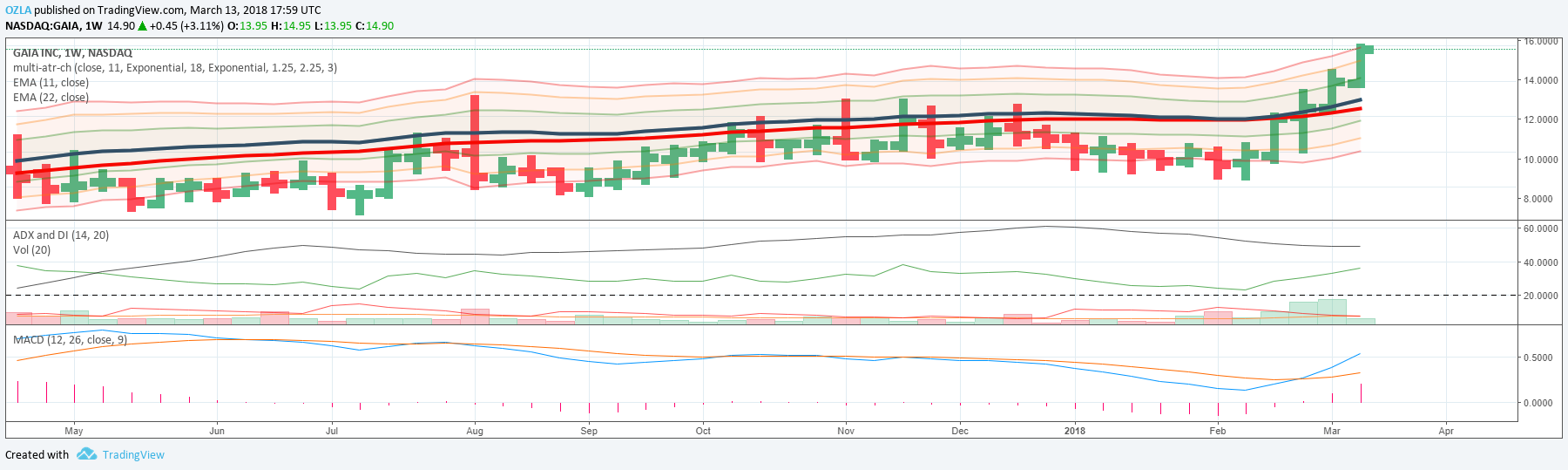Click the Sep label on time axis
Screen dimensions: 1568x470
pyautogui.click(x=589, y=431)
